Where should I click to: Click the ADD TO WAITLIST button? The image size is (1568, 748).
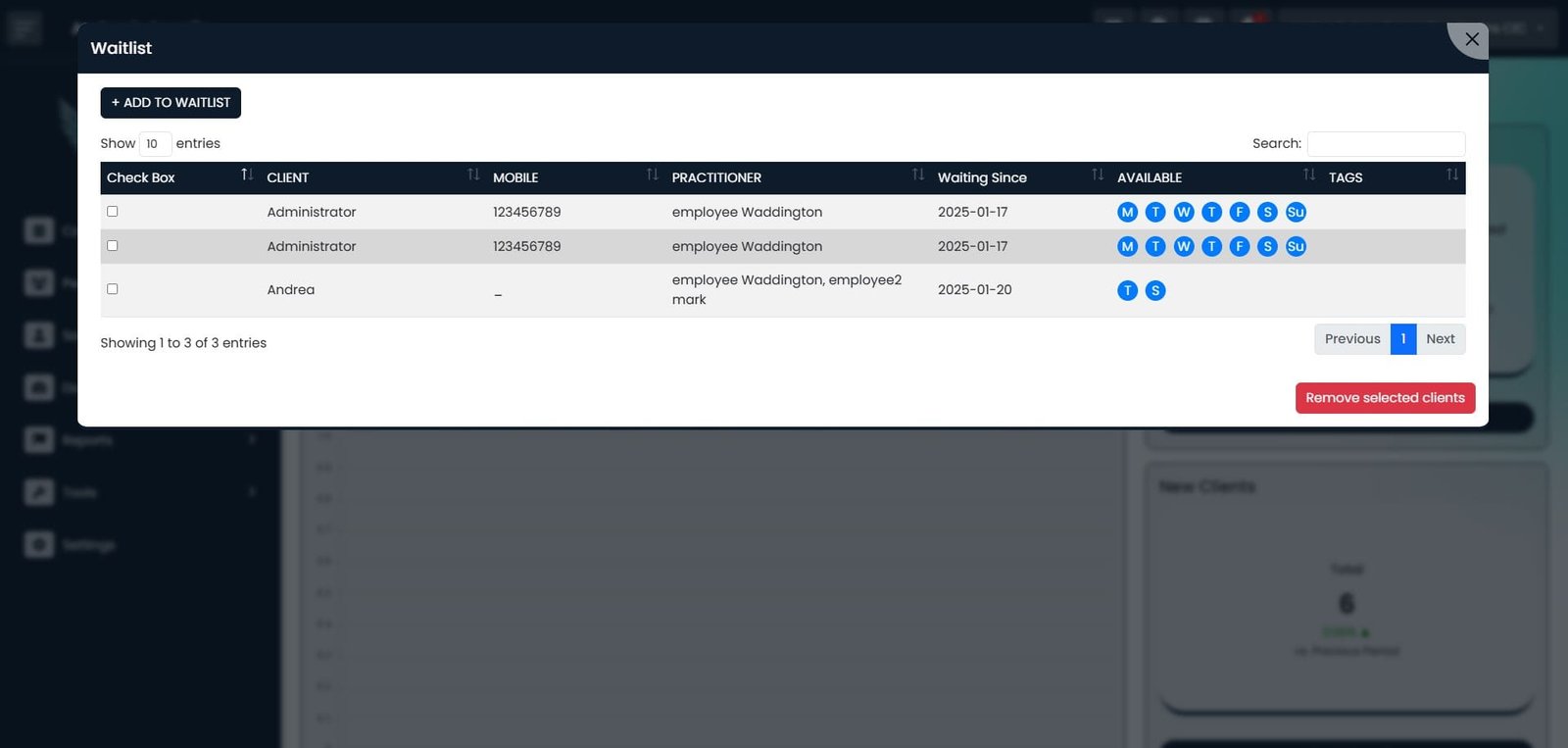point(171,103)
